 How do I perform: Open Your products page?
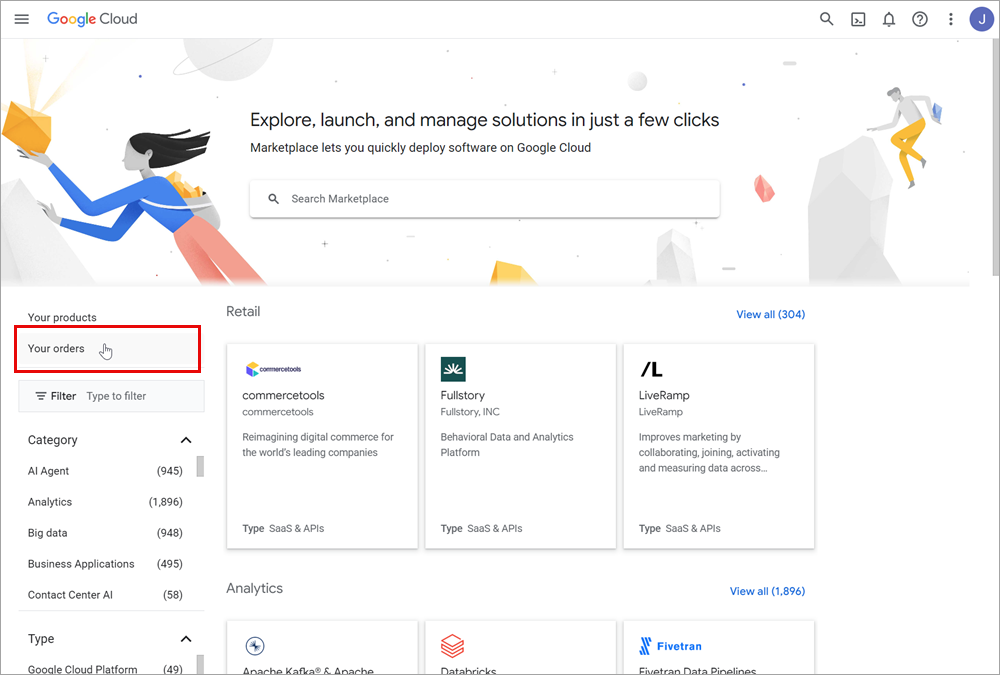[62, 318]
